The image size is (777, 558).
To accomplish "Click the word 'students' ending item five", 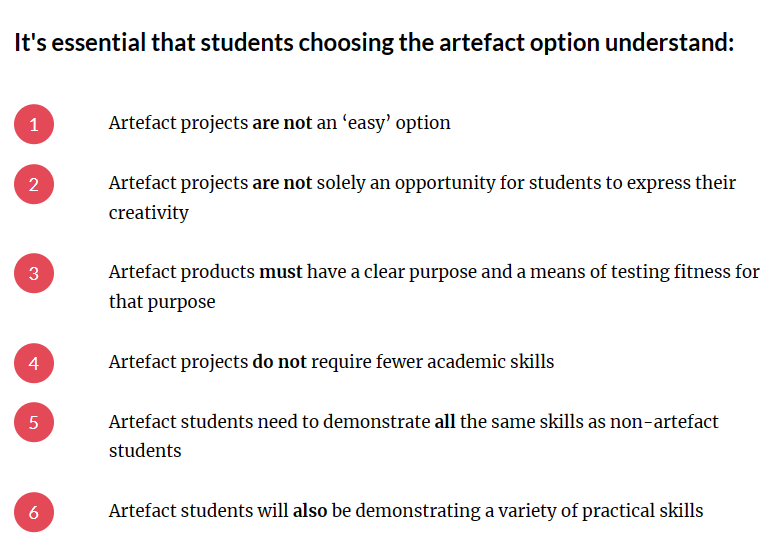I will click(x=145, y=451).
